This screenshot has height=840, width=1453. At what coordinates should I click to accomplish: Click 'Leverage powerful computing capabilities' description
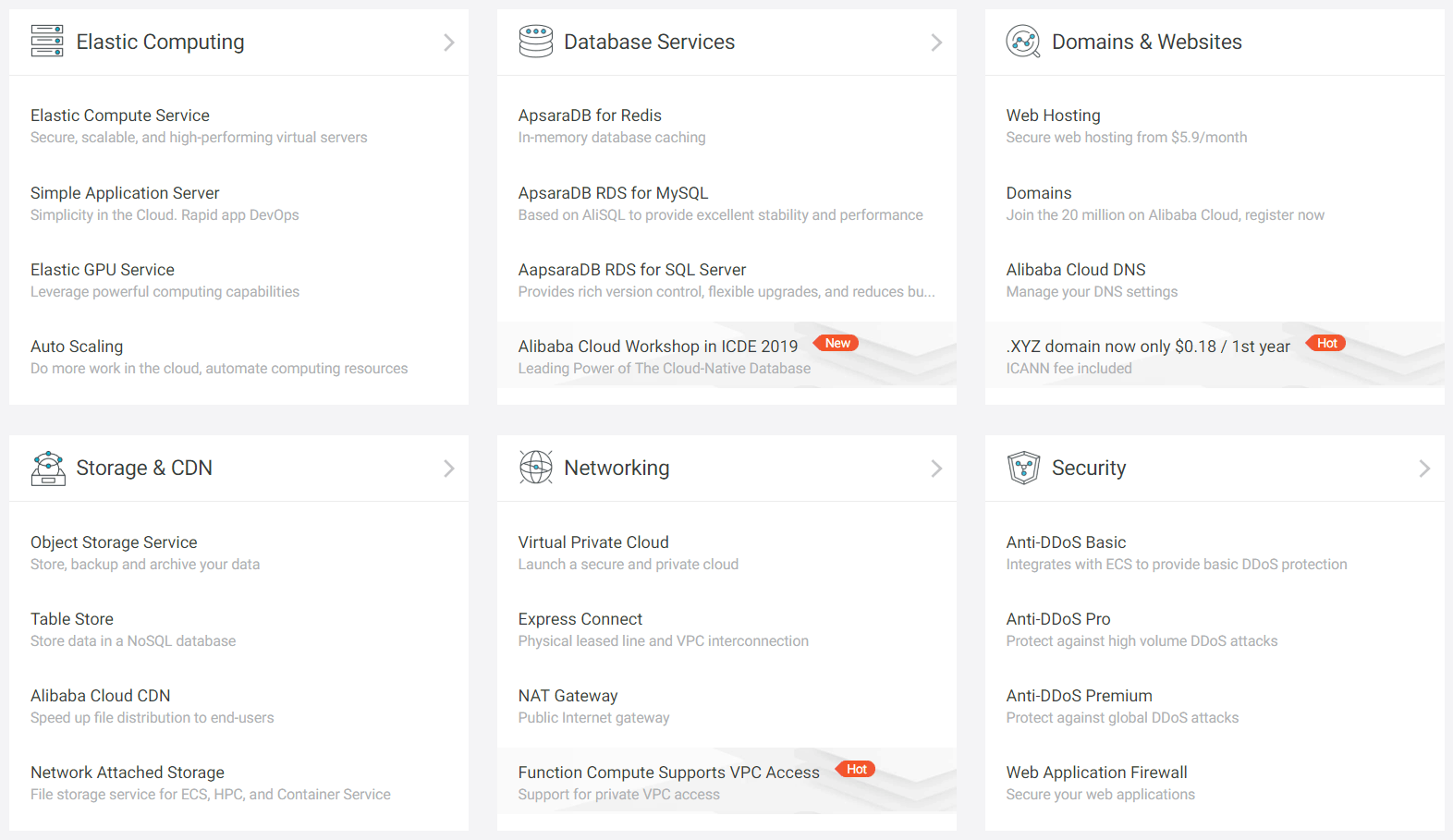165,292
